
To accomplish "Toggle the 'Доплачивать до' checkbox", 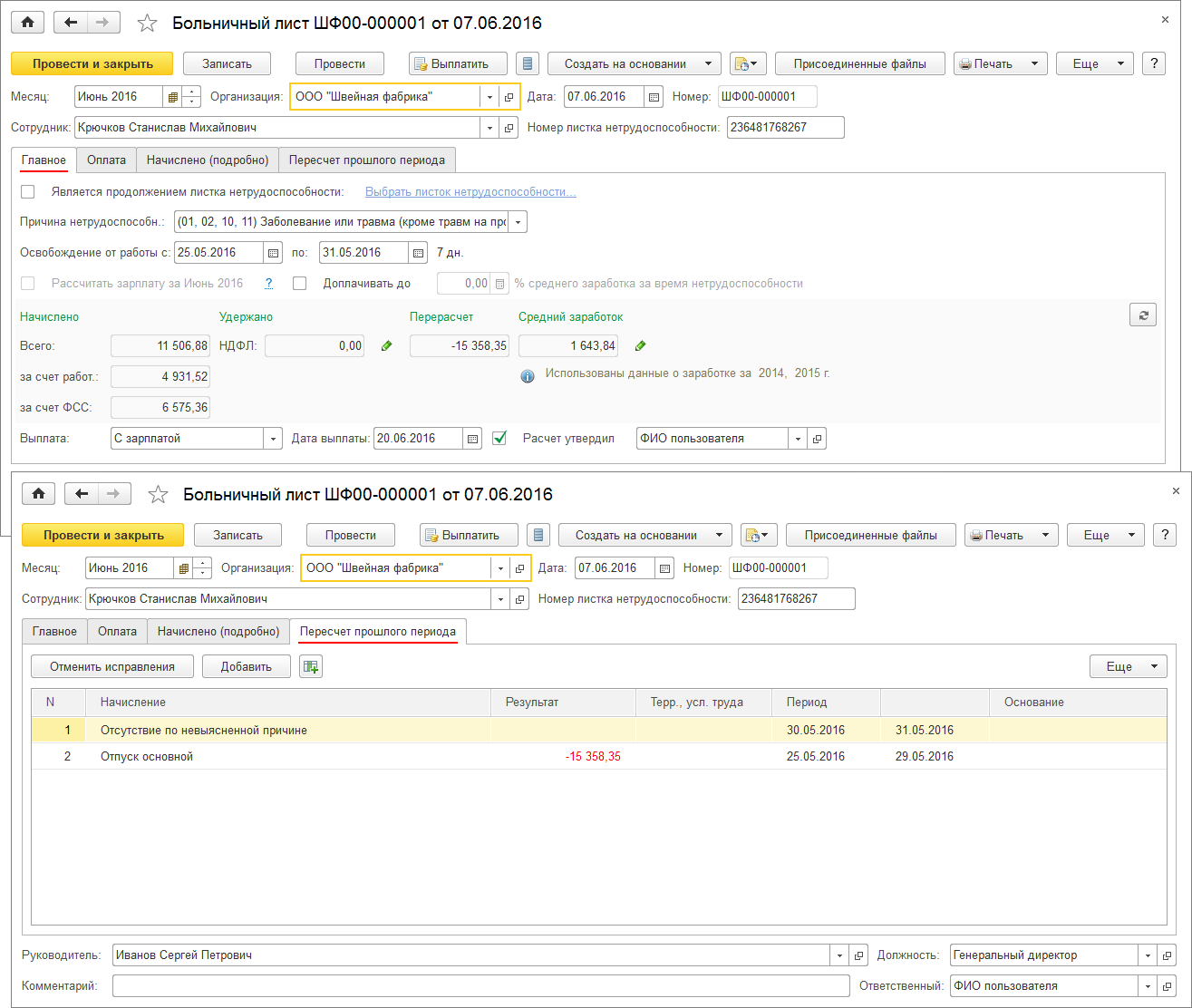I will [x=300, y=284].
